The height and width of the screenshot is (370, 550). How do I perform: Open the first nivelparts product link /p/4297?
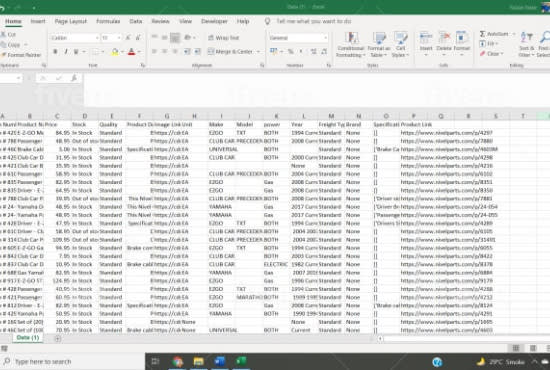point(447,133)
